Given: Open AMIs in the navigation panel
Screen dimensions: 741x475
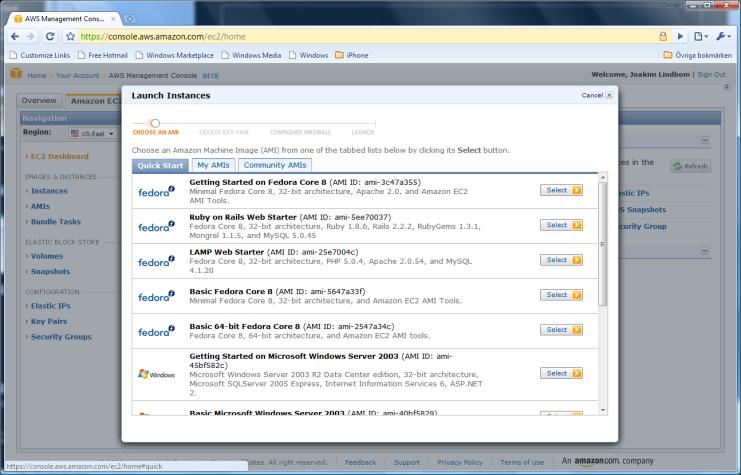Looking at the screenshot, I should coord(40,207).
